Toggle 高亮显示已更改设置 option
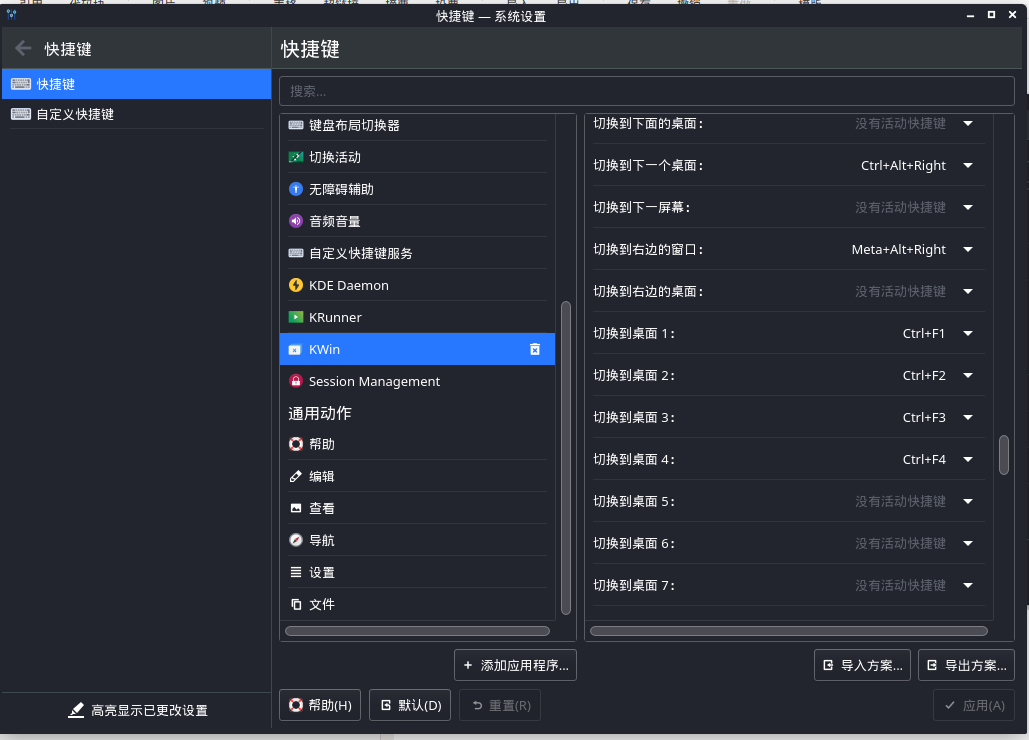Image resolution: width=1029 pixels, height=740 pixels. [x=137, y=710]
